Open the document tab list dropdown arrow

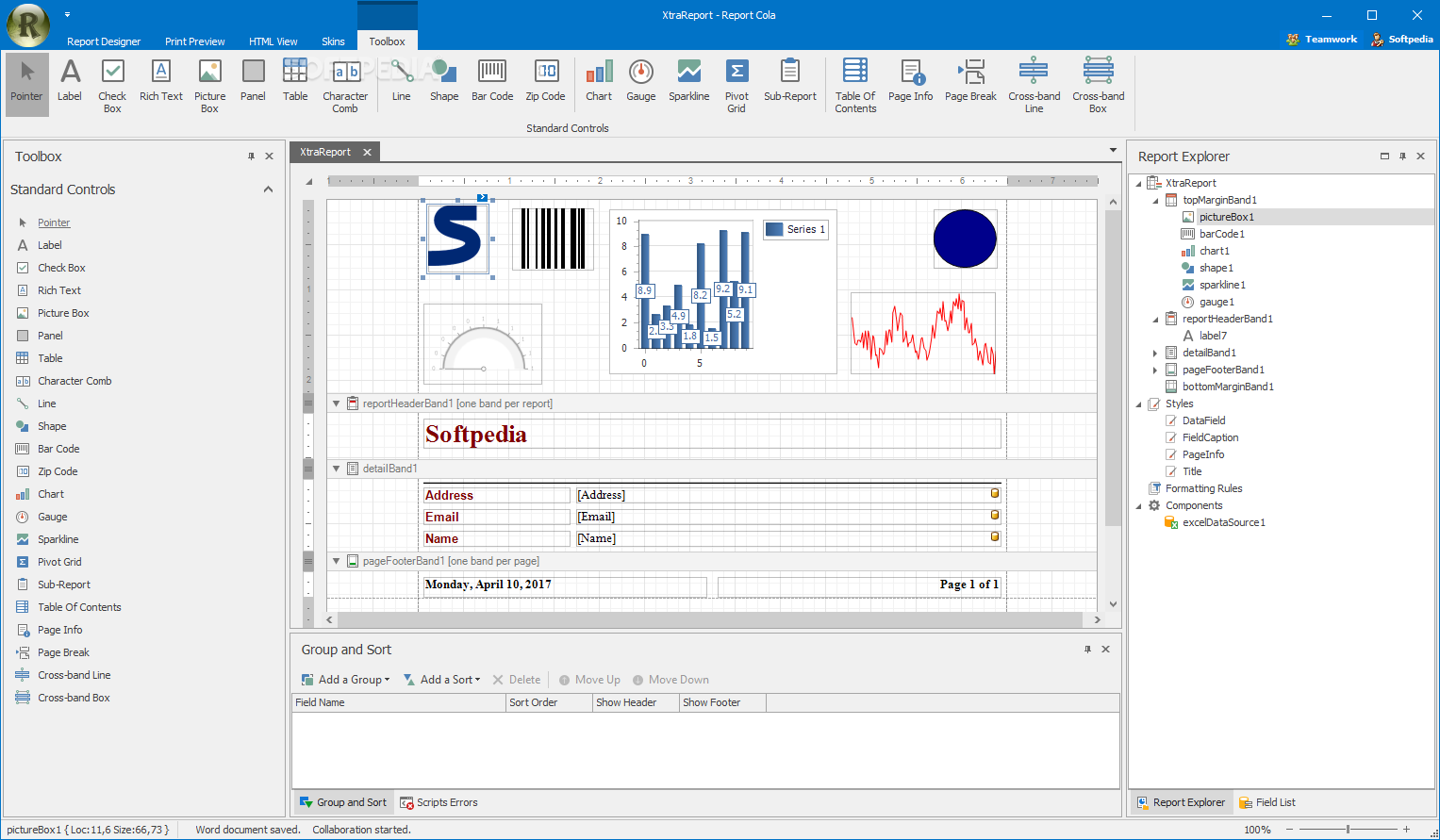tap(1113, 151)
